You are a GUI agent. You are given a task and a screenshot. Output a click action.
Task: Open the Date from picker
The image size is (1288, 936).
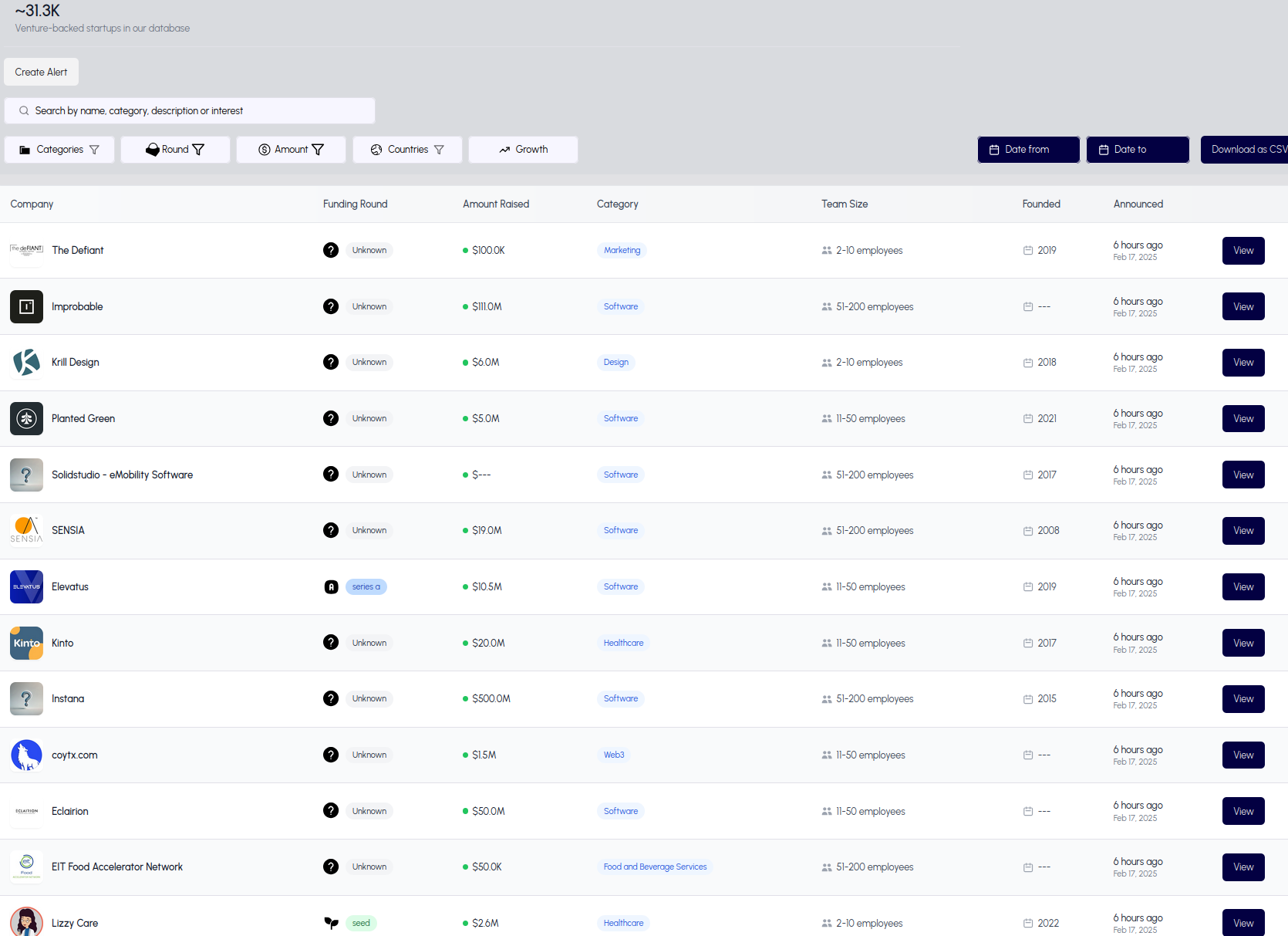(1029, 150)
